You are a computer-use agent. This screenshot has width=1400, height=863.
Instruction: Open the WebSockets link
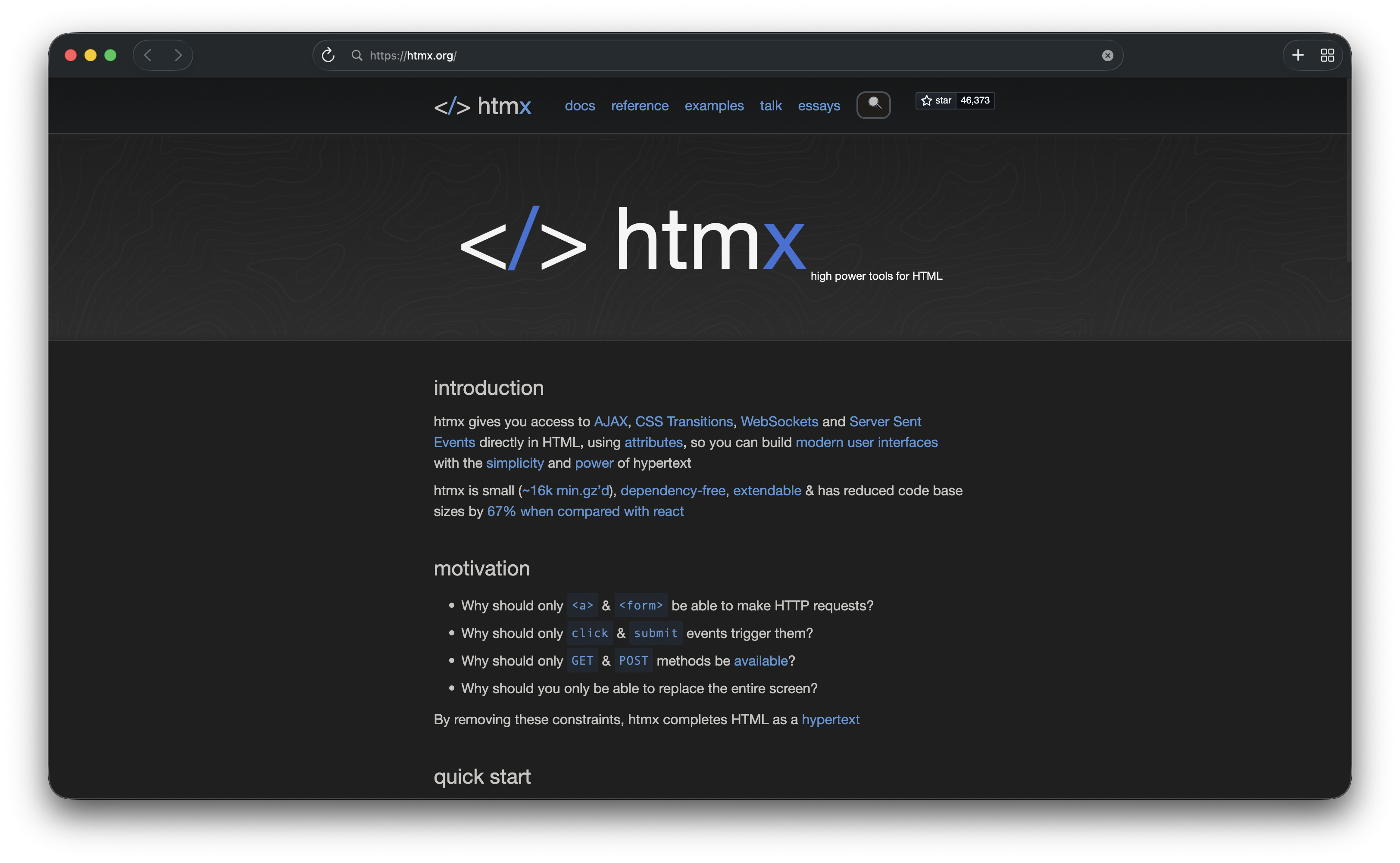pos(779,422)
